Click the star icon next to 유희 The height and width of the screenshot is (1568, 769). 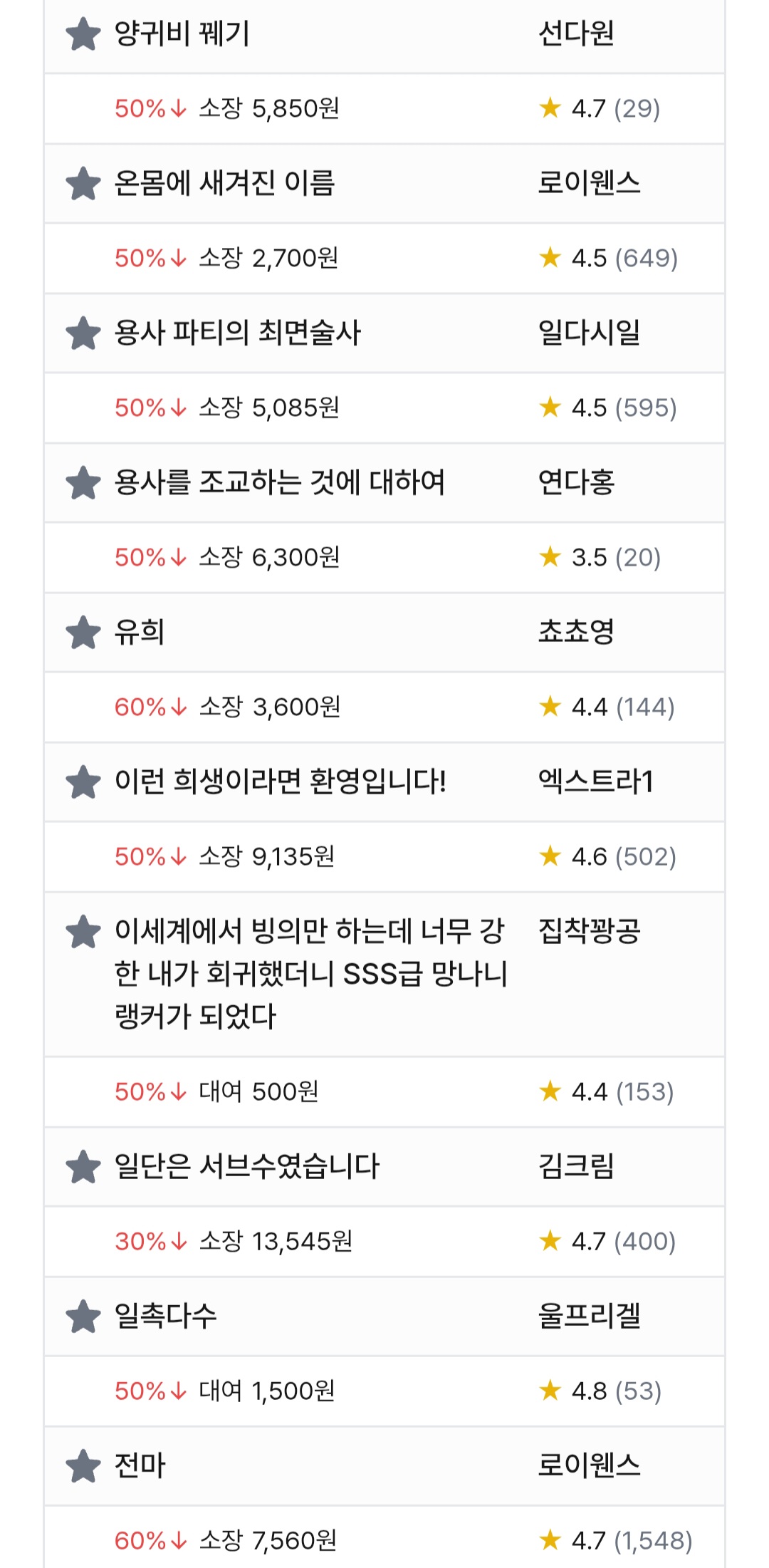(83, 633)
